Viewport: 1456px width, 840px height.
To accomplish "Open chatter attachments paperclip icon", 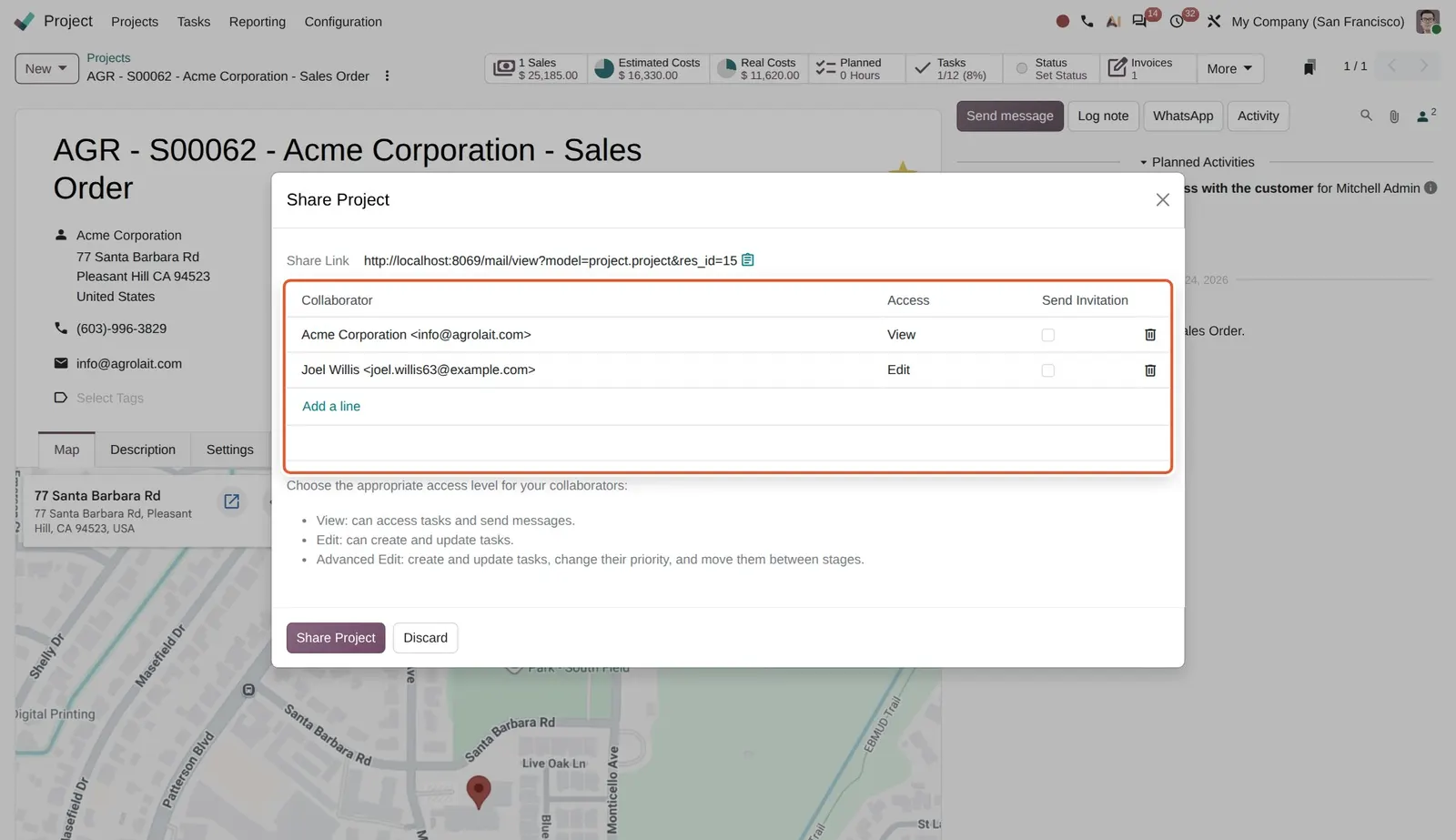I will click(x=1394, y=116).
